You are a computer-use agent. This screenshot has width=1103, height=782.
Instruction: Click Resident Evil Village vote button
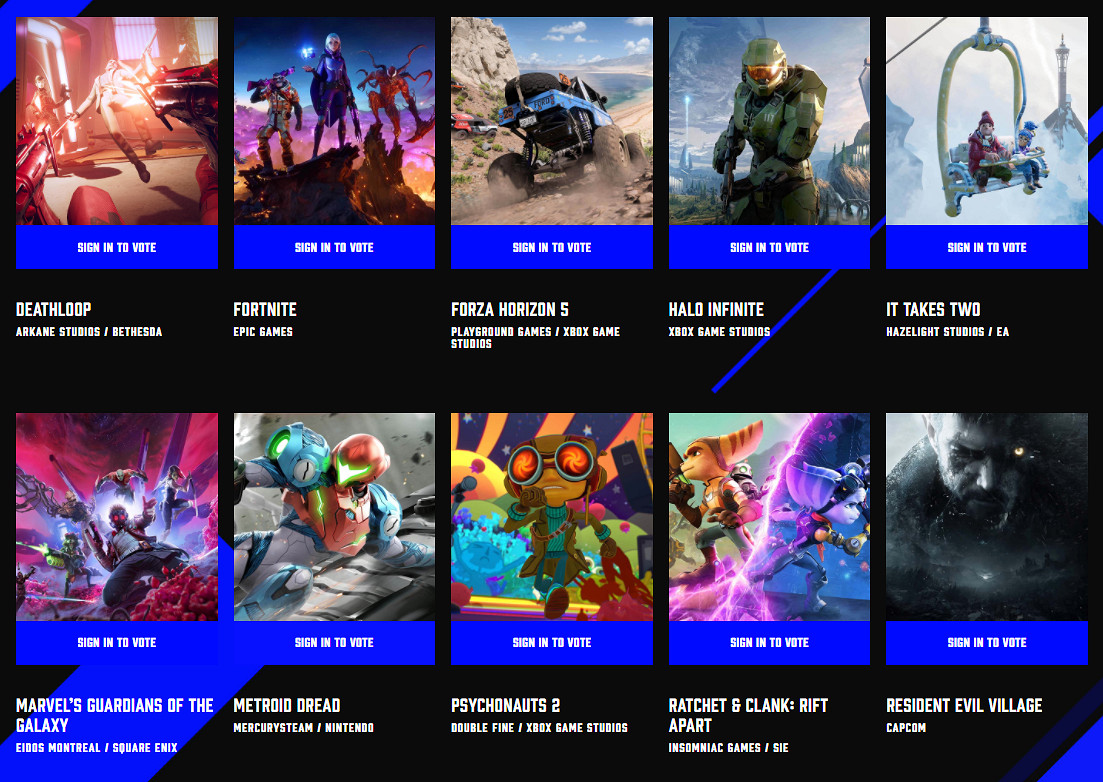pos(987,642)
